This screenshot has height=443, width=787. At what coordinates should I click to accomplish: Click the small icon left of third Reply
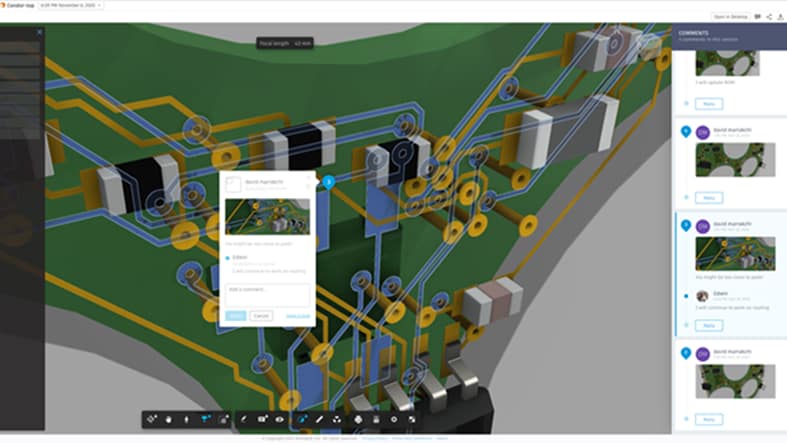686,326
